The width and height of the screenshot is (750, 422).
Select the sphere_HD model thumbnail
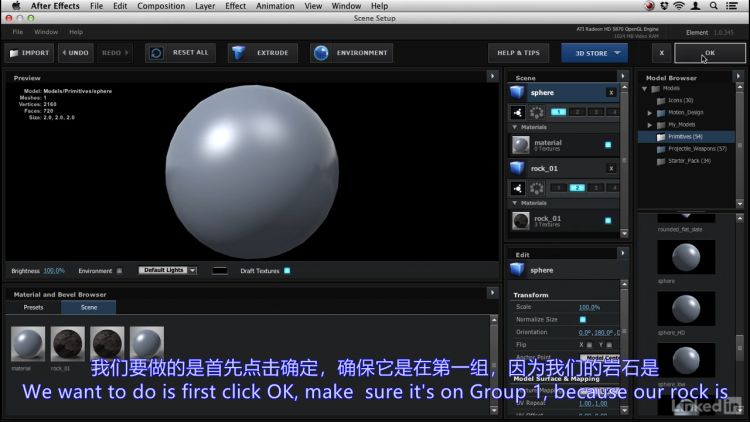pyautogui.click(x=686, y=309)
